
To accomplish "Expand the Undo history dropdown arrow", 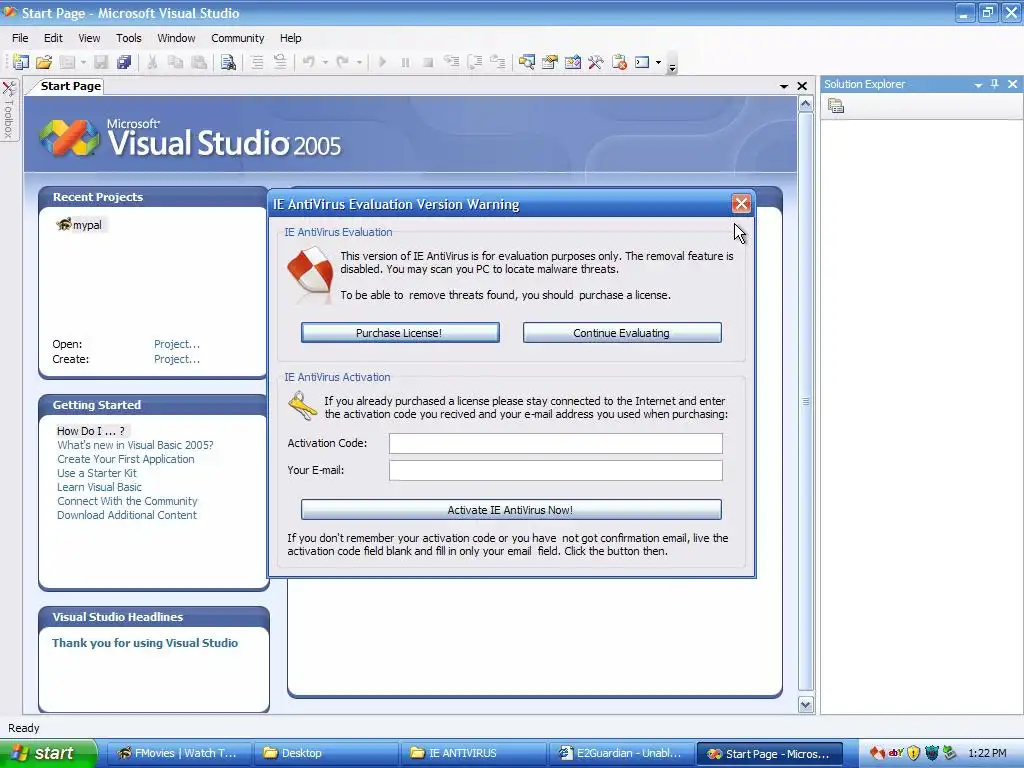I will (x=325, y=63).
